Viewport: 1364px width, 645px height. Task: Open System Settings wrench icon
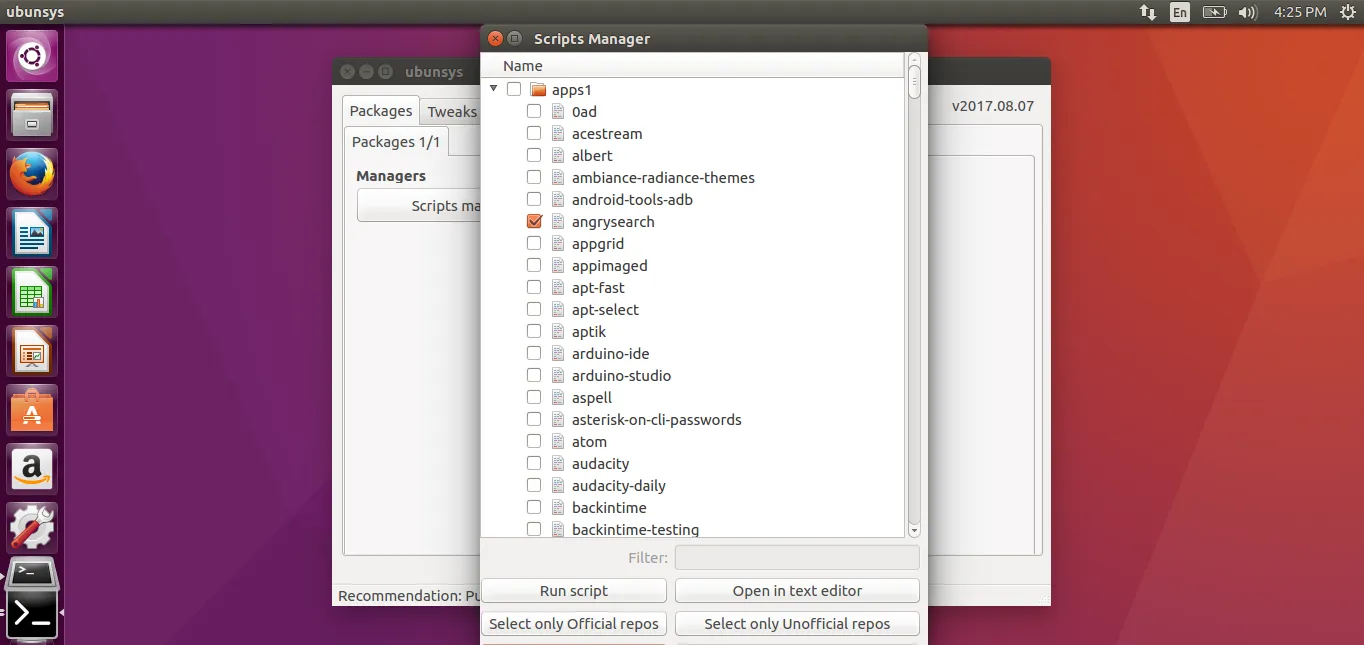[x=32, y=527]
